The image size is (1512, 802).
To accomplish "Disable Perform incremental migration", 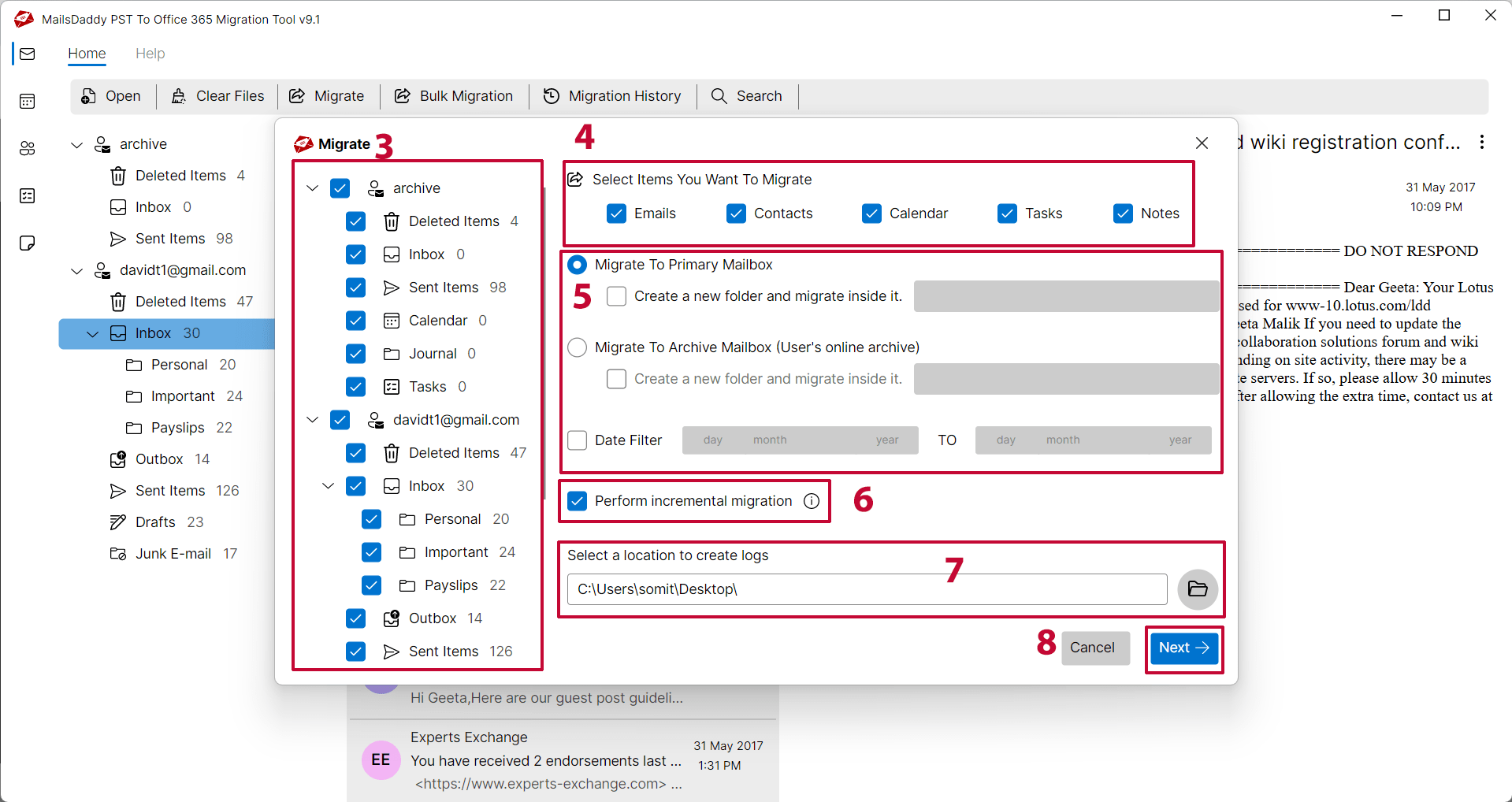I will point(578,501).
